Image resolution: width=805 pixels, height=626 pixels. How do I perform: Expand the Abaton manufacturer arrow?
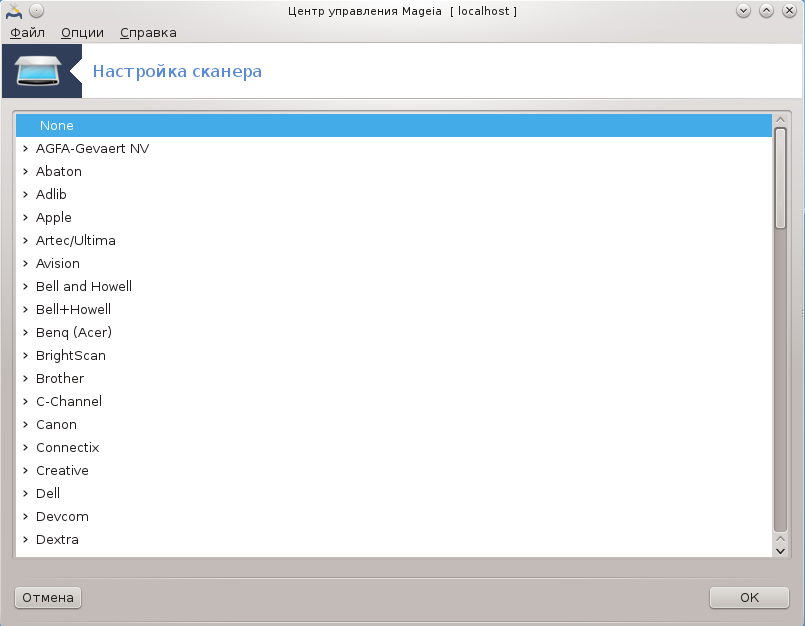pyautogui.click(x=25, y=172)
